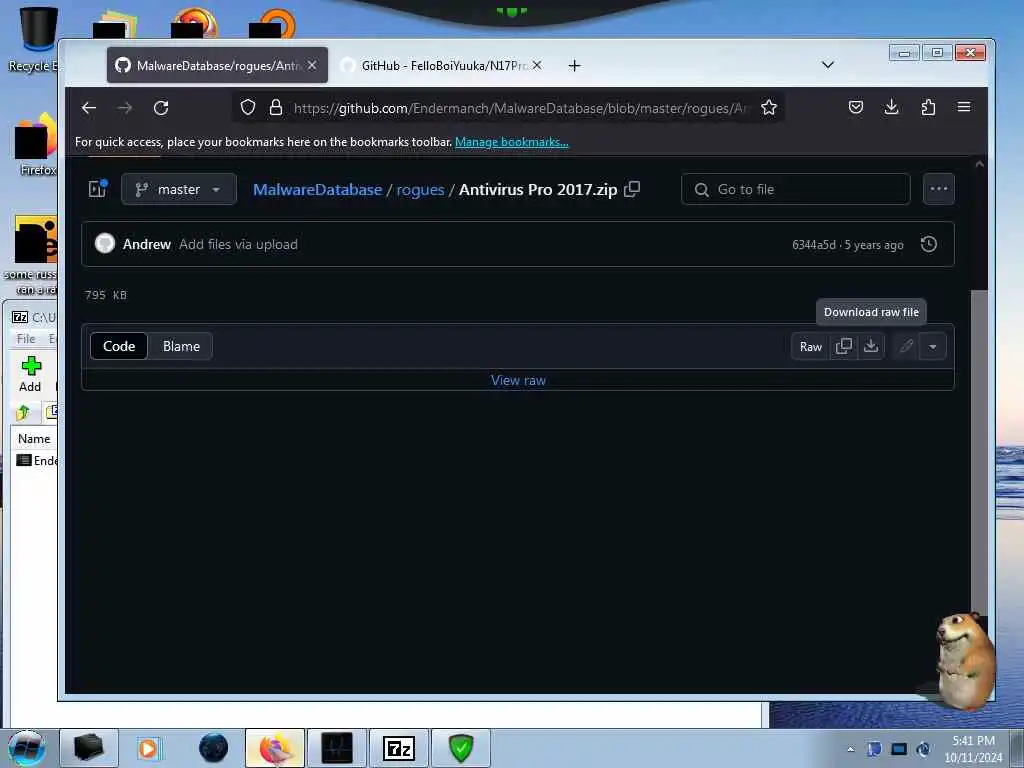Open the File menu in 7-Zip
Image resolution: width=1024 pixels, height=768 pixels.
tap(26, 338)
